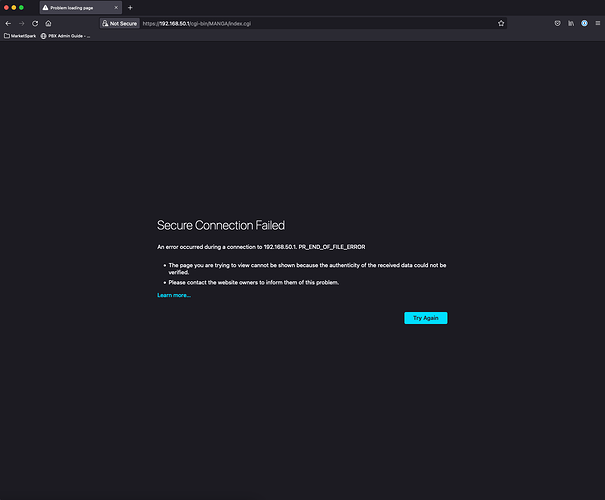The image size is (605, 500).
Task: Click the Secure Connection Failed heading
Action: (221, 225)
